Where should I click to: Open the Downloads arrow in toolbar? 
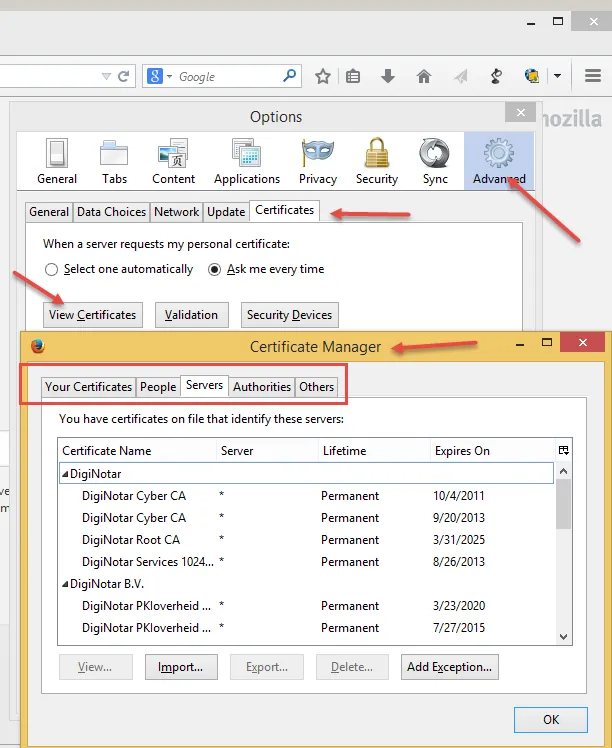click(x=388, y=76)
